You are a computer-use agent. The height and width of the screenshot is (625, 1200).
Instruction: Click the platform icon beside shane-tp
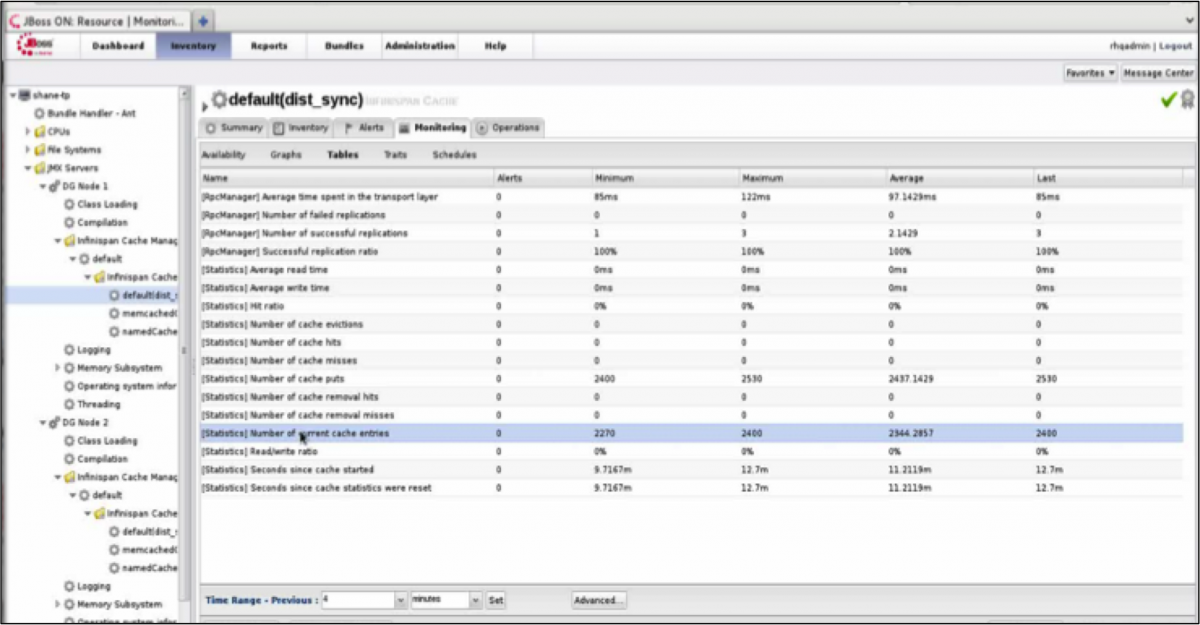pyautogui.click(x=24, y=95)
